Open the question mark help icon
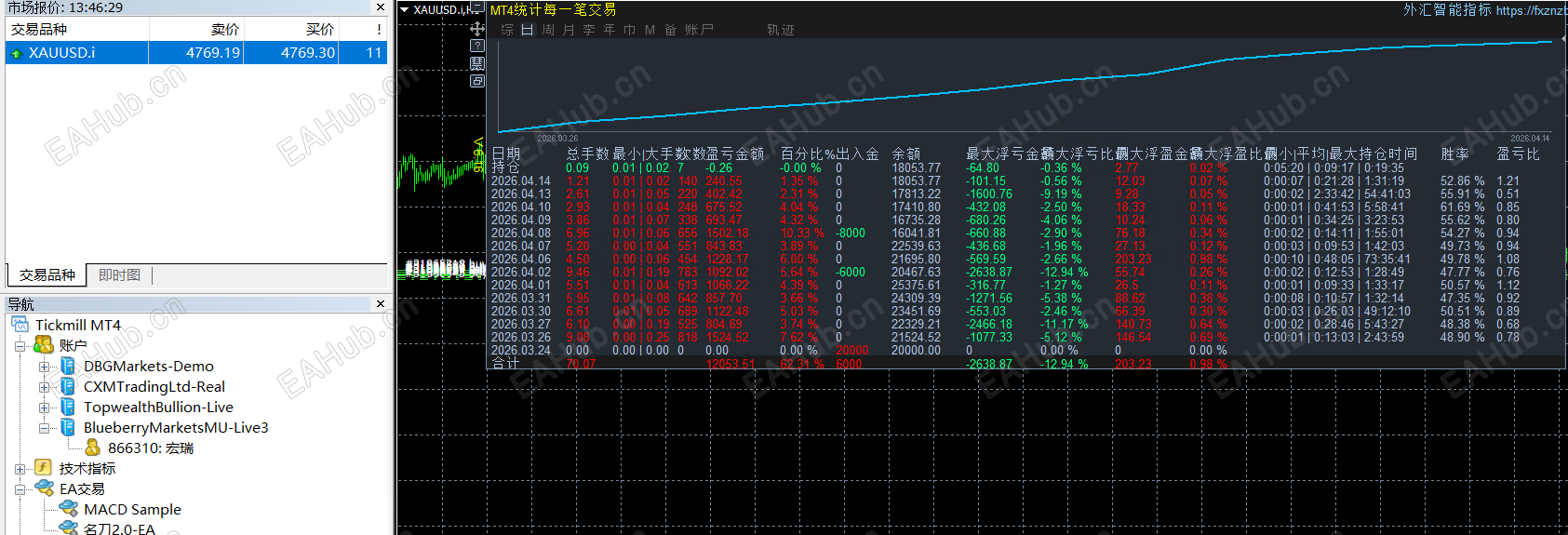This screenshot has height=535, width=1568. 477,46
